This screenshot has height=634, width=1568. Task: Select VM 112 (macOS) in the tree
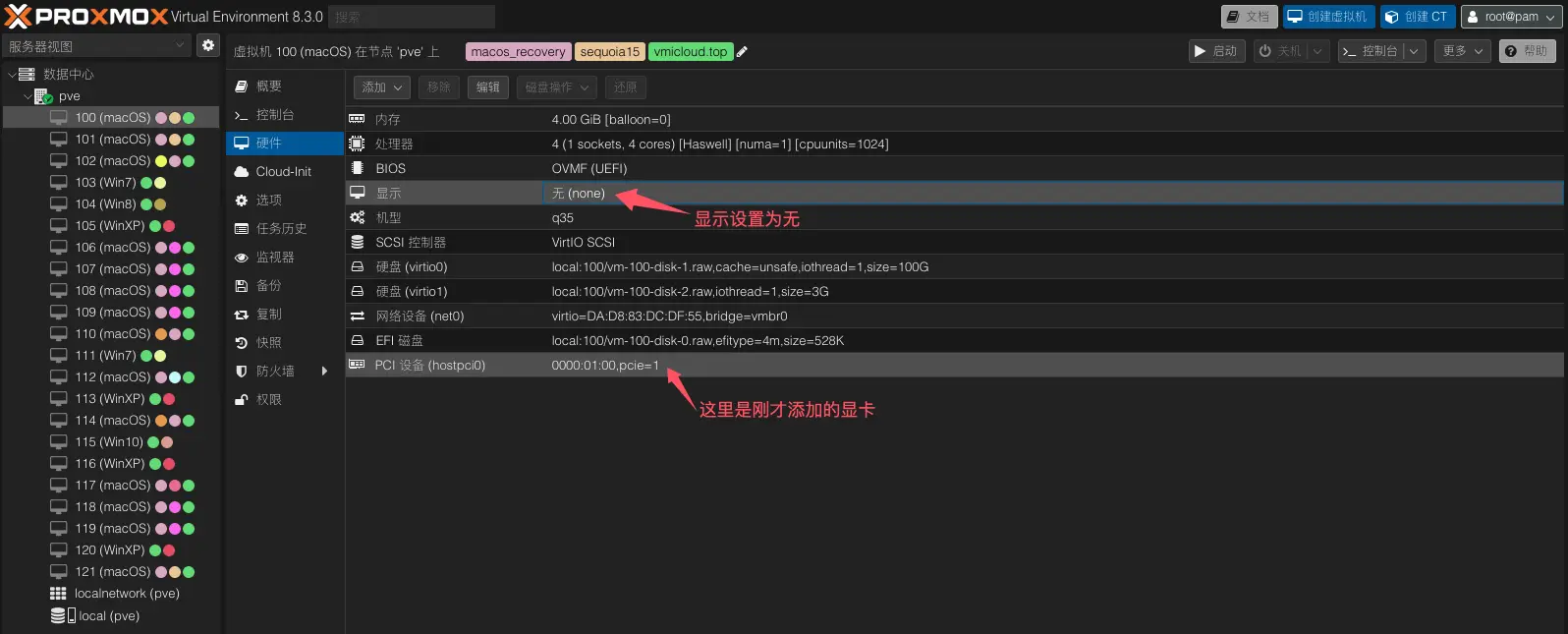coord(112,377)
